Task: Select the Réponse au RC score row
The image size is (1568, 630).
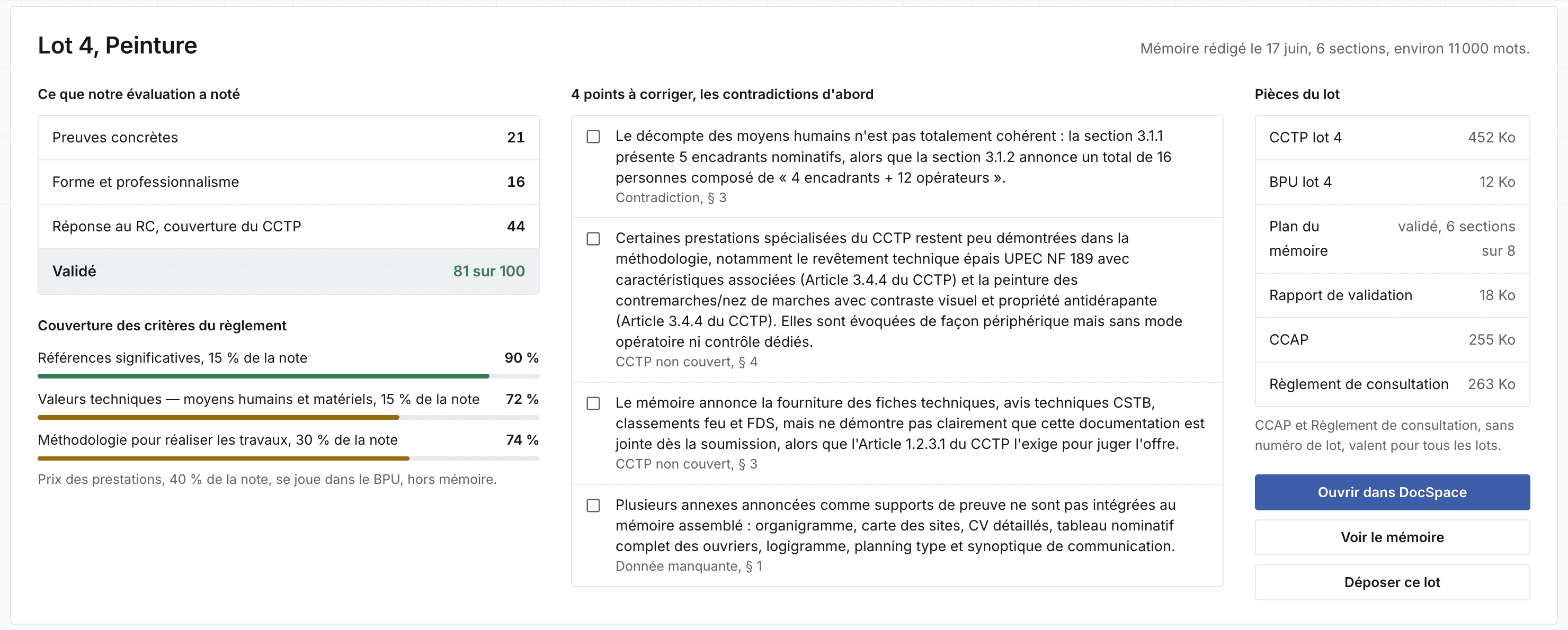Action: [x=288, y=226]
